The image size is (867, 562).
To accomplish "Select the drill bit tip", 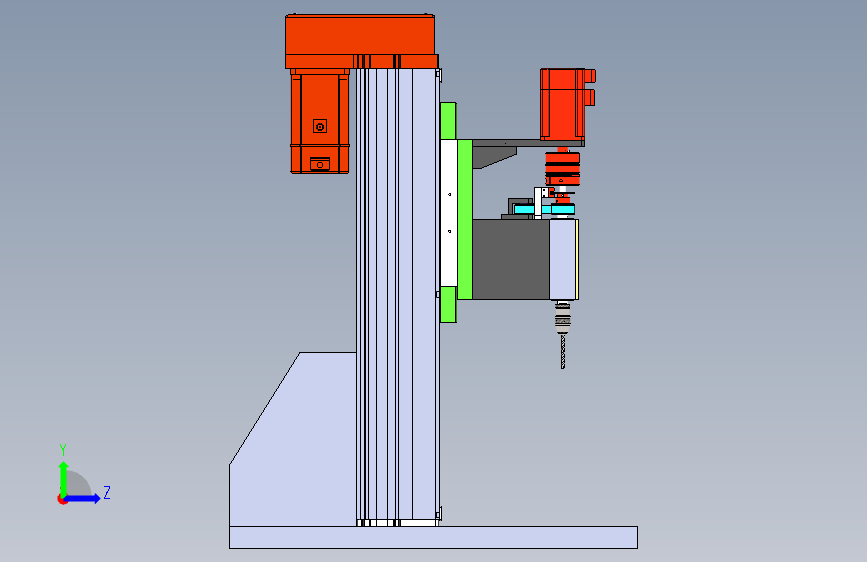I will (x=563, y=352).
